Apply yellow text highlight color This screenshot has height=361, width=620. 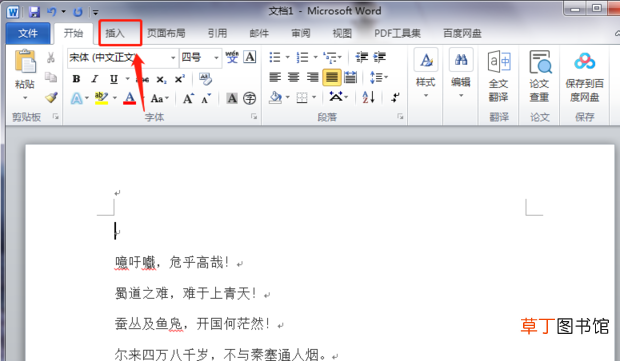pos(102,98)
